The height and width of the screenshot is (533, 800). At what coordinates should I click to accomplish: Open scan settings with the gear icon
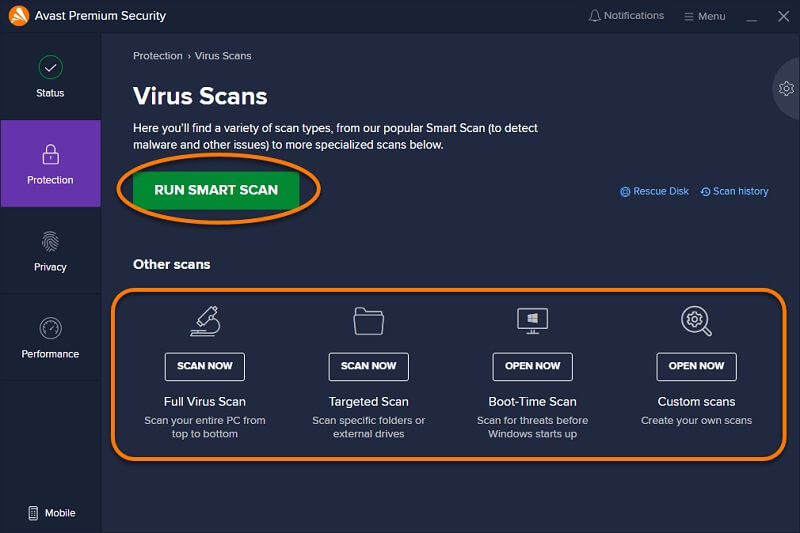tap(786, 88)
